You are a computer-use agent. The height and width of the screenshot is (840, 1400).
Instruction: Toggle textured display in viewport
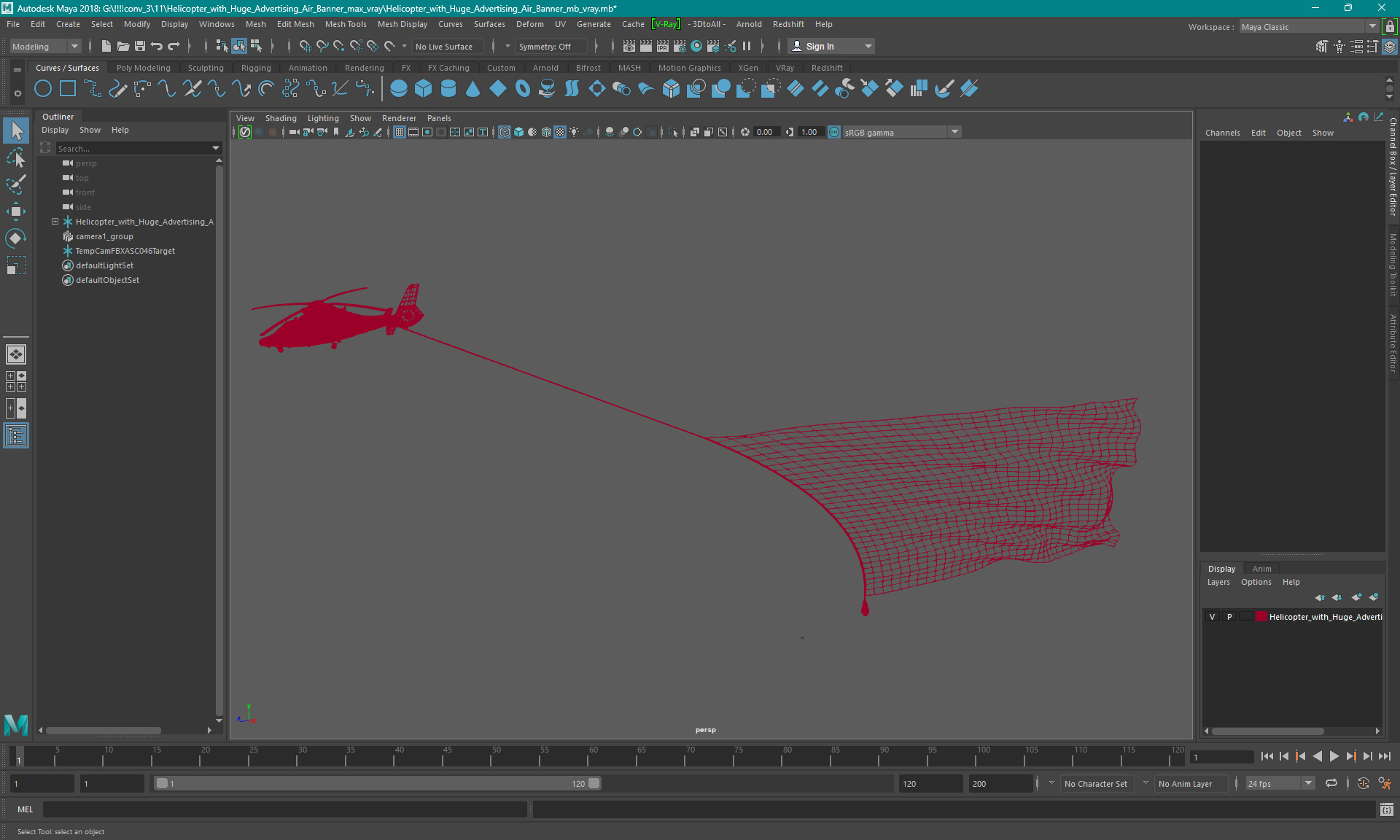pos(560,132)
